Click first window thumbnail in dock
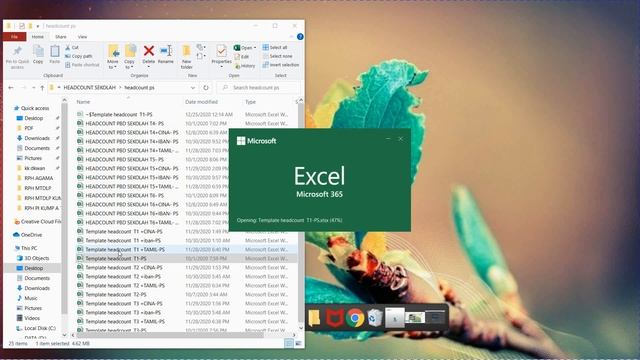This screenshot has height=360, width=640. click(394, 318)
